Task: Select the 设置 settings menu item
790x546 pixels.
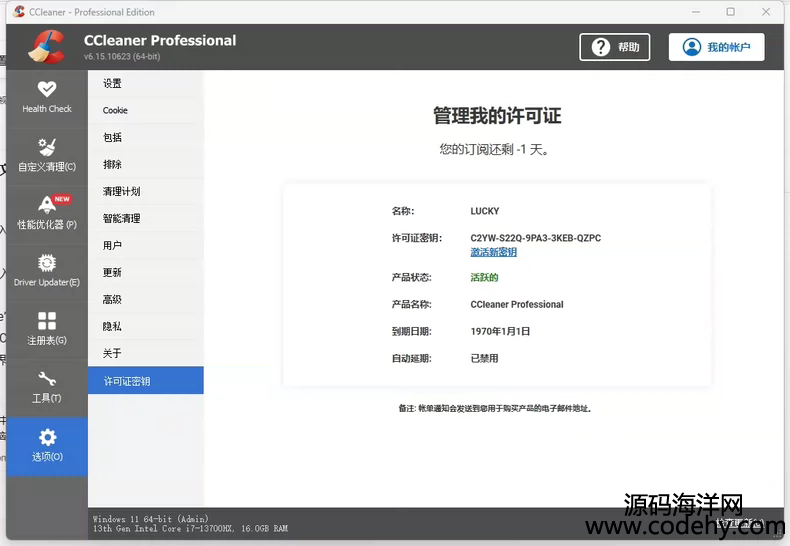Action: [x=146, y=84]
